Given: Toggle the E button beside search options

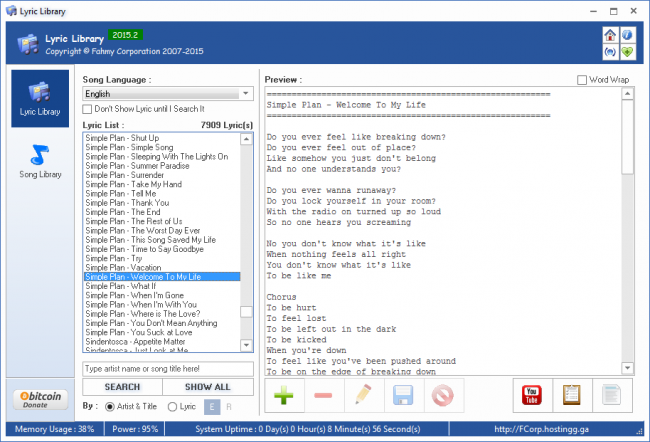Looking at the screenshot, I should tap(212, 407).
